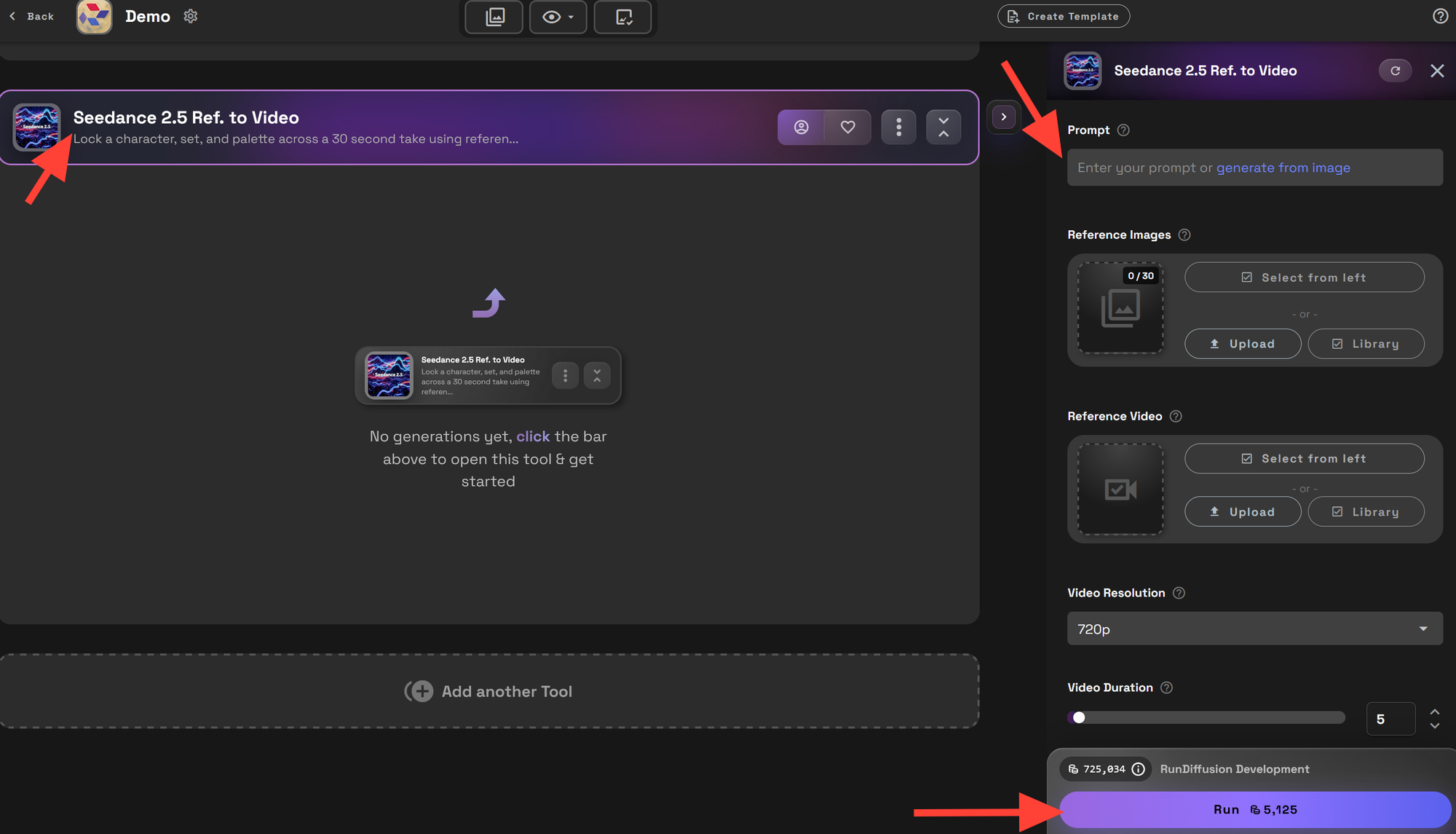This screenshot has width=1456, height=834.
Task: Click into the prompt input field
Action: click(x=1255, y=168)
